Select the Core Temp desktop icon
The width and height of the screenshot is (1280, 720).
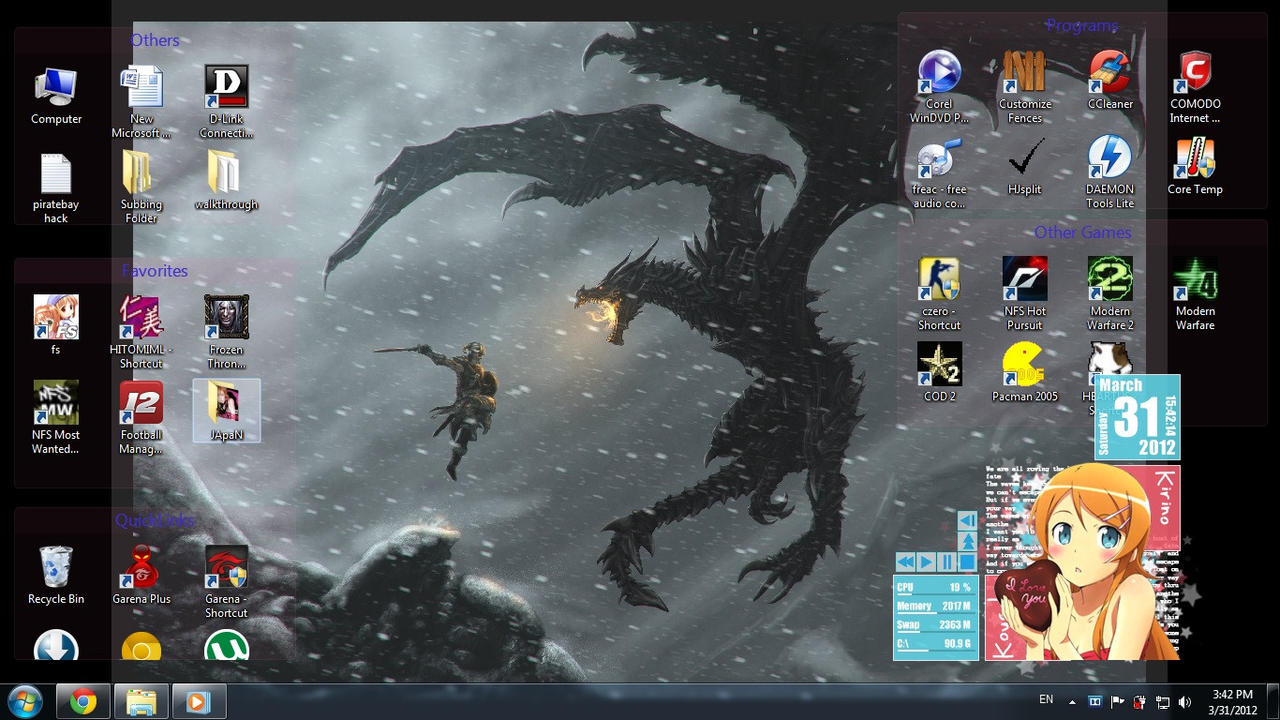click(1195, 160)
